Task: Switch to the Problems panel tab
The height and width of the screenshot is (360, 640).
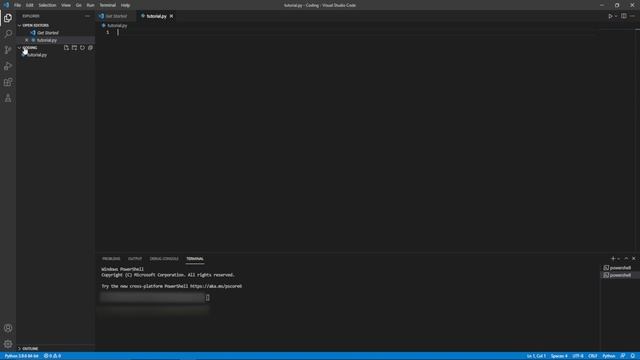Action: pos(111,259)
